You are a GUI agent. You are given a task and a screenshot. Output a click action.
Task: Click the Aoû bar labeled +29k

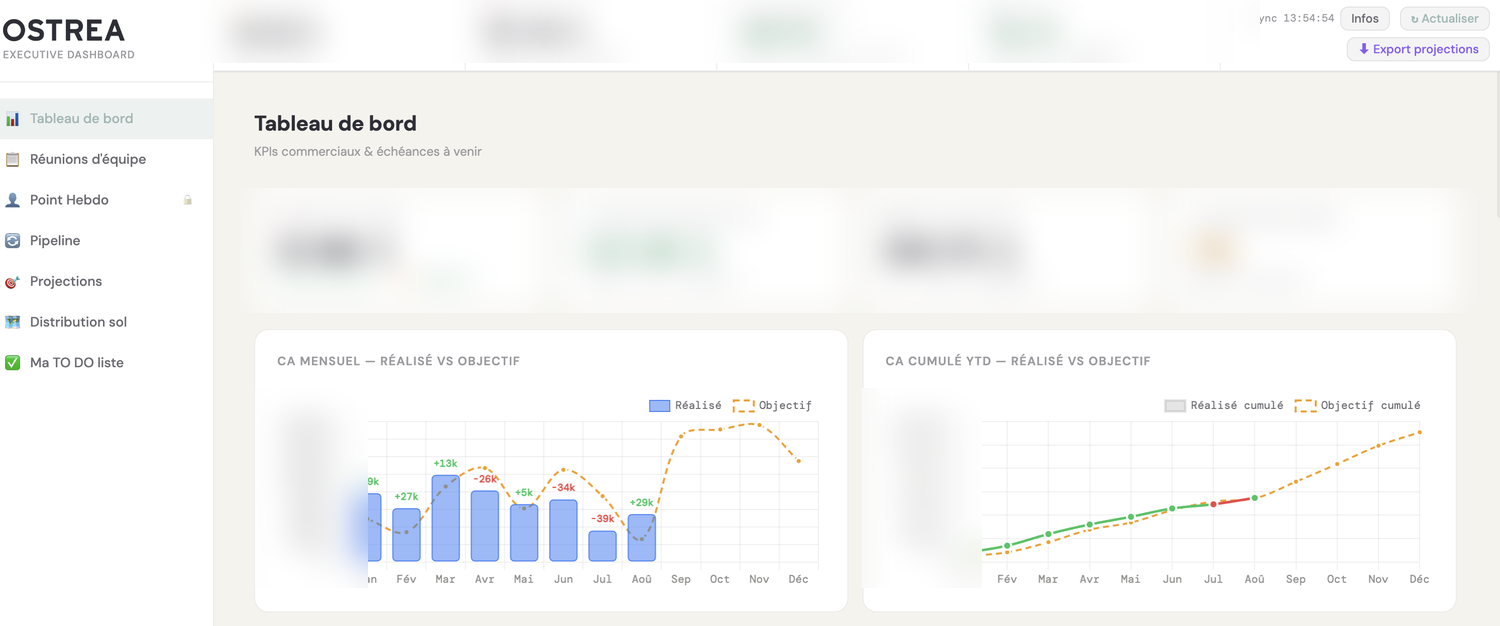click(642, 538)
